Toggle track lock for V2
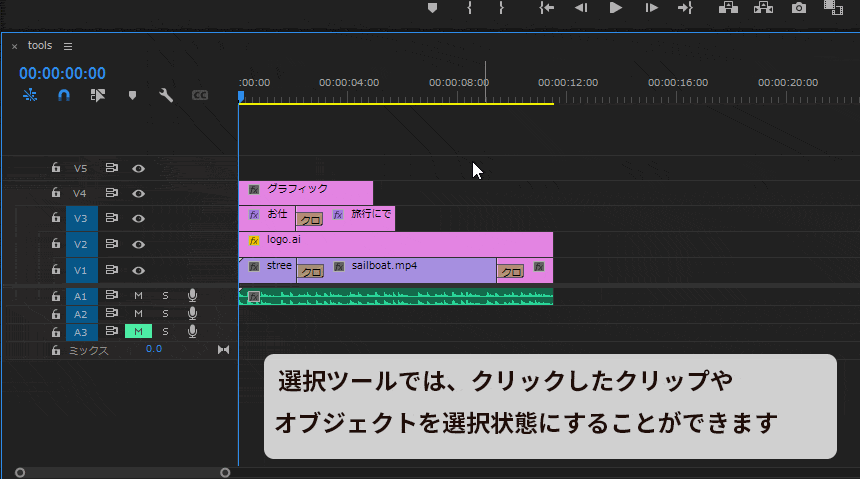Screen dimensions: 860x479 coord(55,243)
